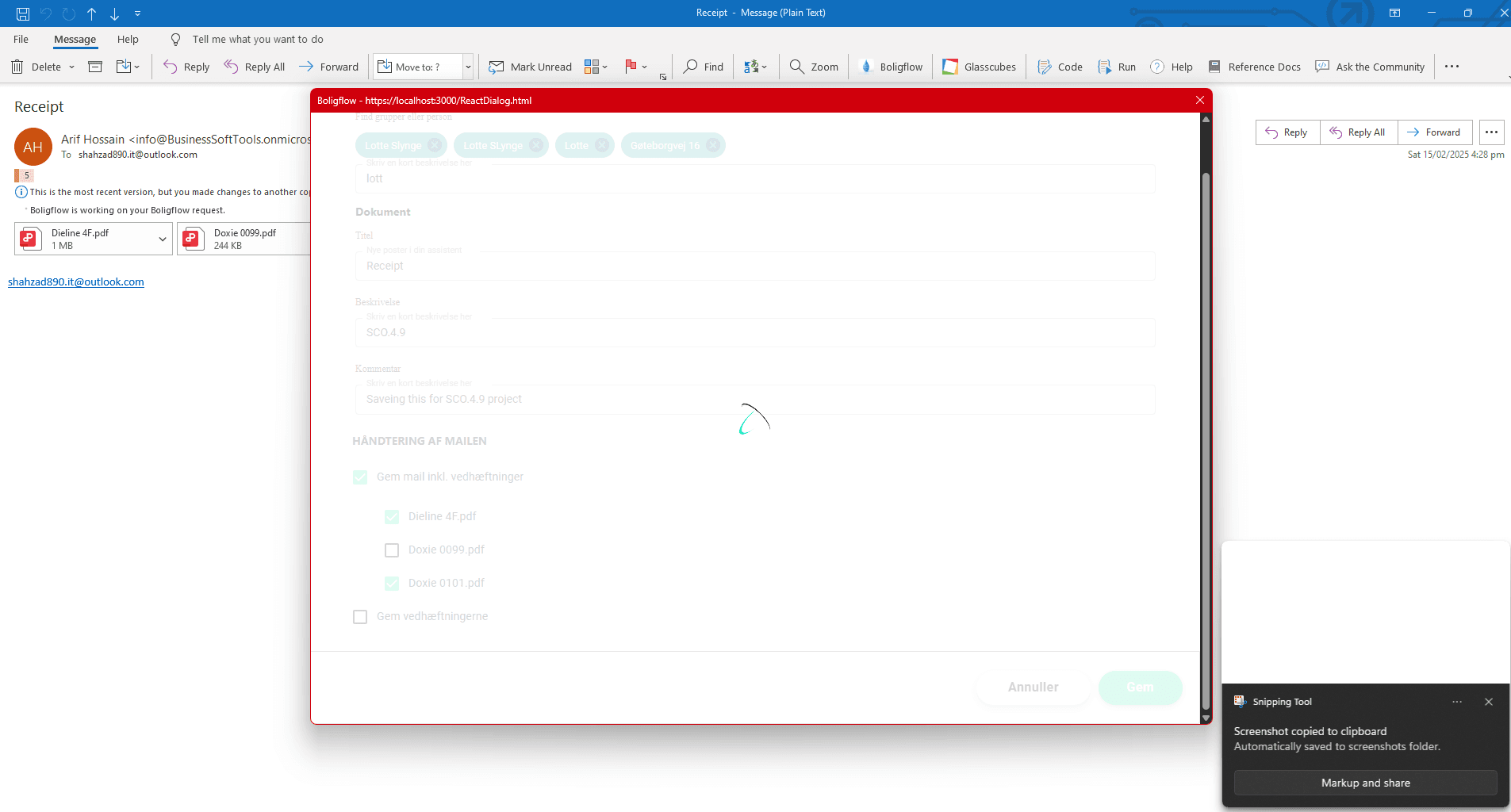Open the Follow Up flag dropdown
The height and width of the screenshot is (812, 1511).
pyautogui.click(x=636, y=67)
